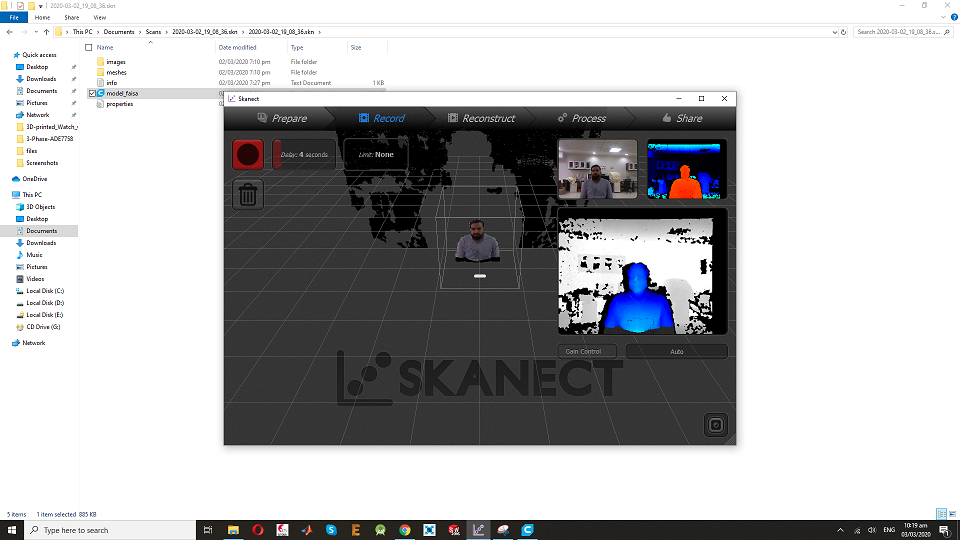Viewport: 960px width, 540px height.
Task: Select the meshes folder
Action: (116, 72)
